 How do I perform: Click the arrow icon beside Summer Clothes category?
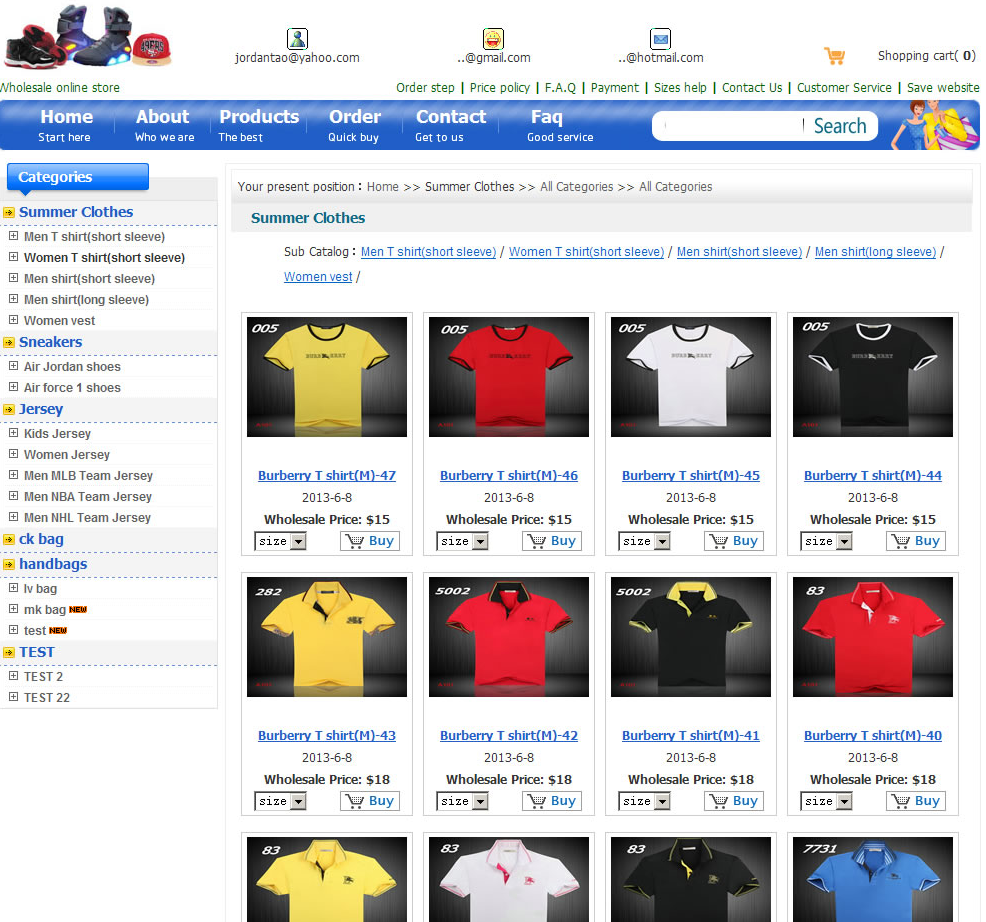coord(9,213)
